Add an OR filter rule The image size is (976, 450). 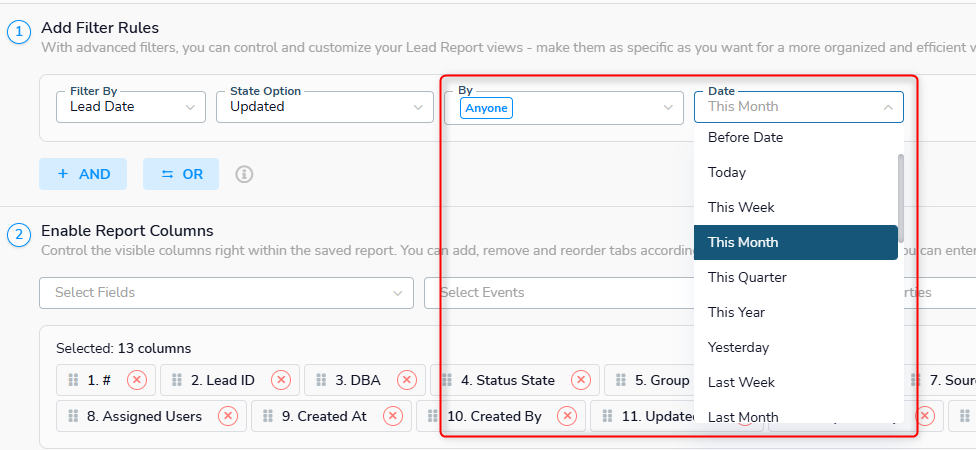click(x=181, y=174)
